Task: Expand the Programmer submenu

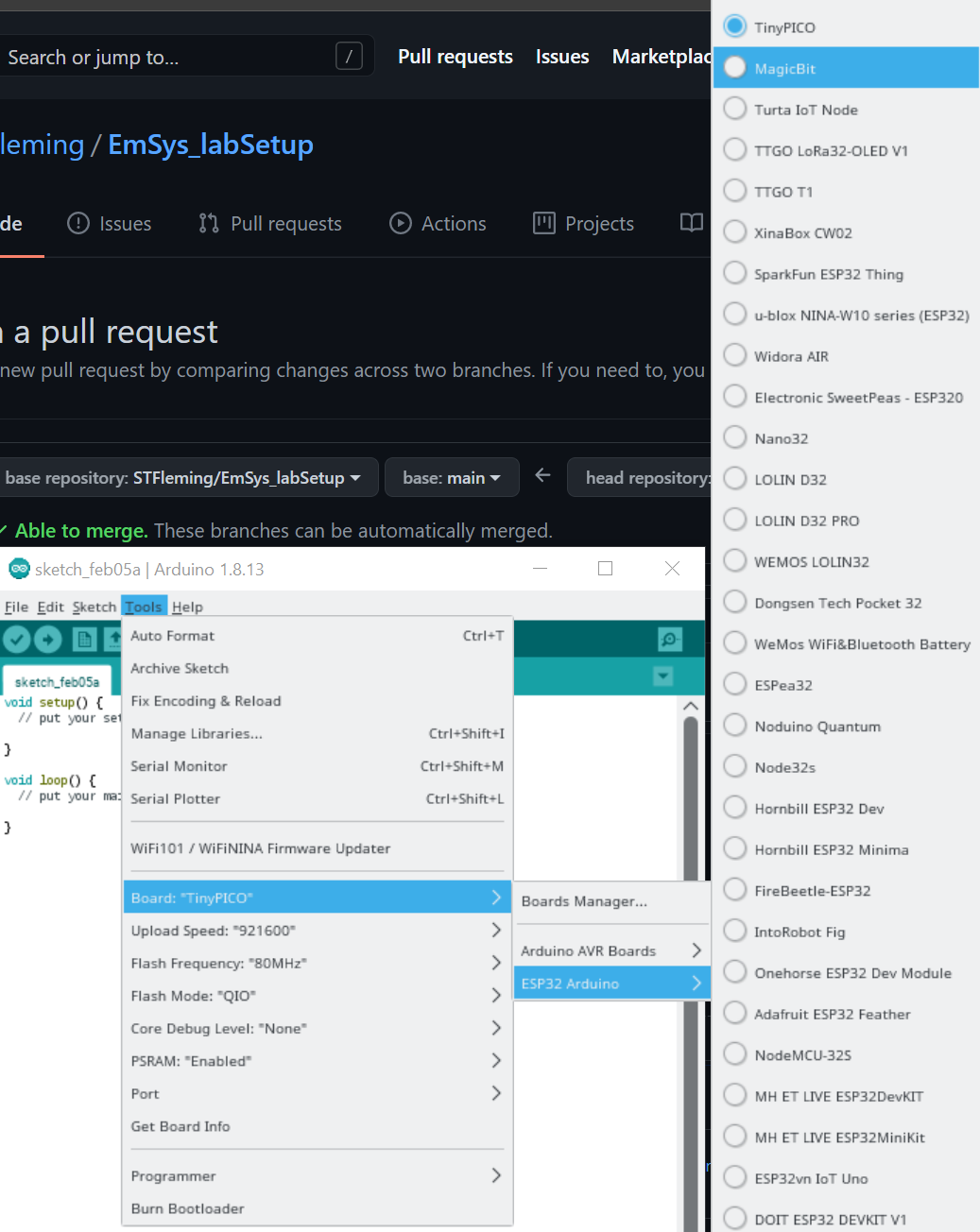Action: pyautogui.click(x=318, y=1175)
